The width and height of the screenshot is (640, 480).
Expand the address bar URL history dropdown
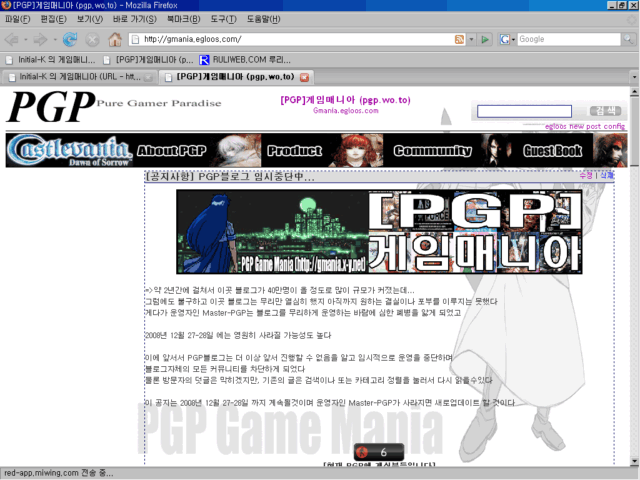[471, 39]
